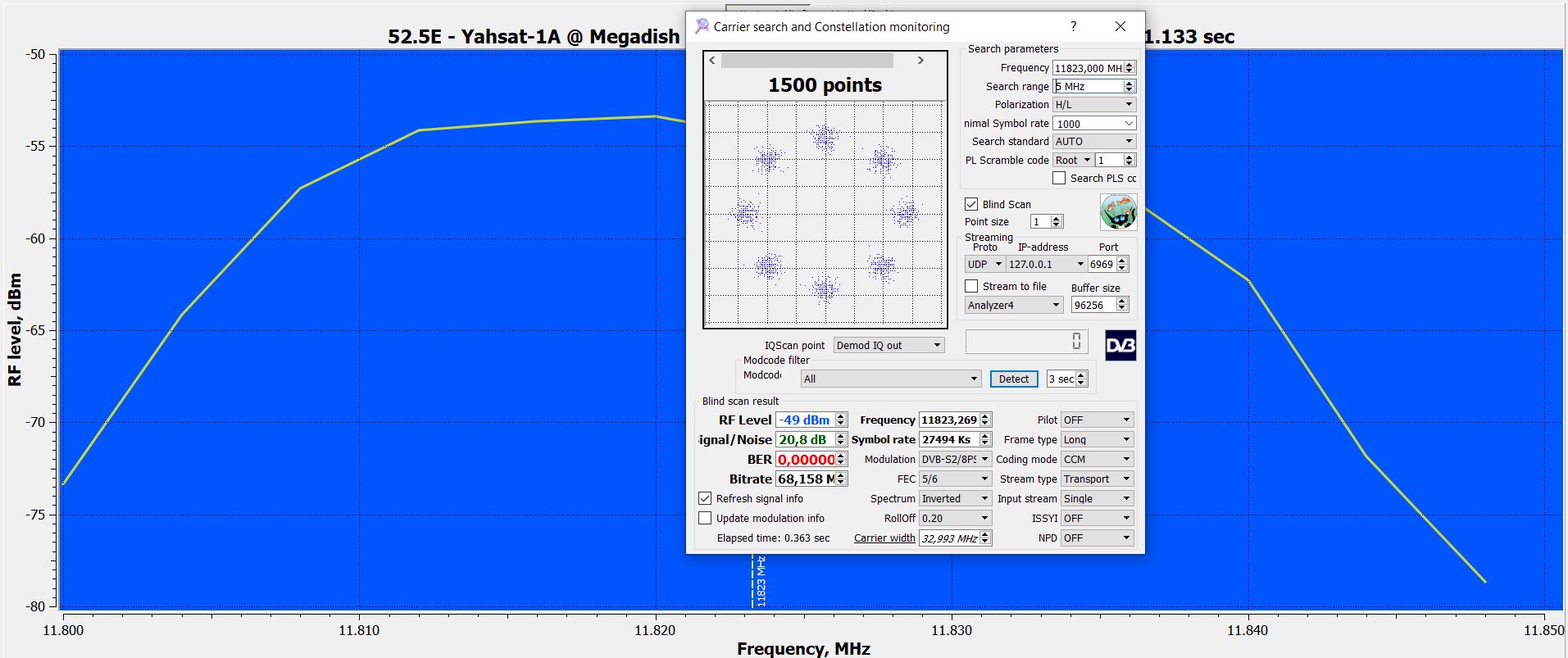Toggle the Blind Scan checkbox

point(971,204)
